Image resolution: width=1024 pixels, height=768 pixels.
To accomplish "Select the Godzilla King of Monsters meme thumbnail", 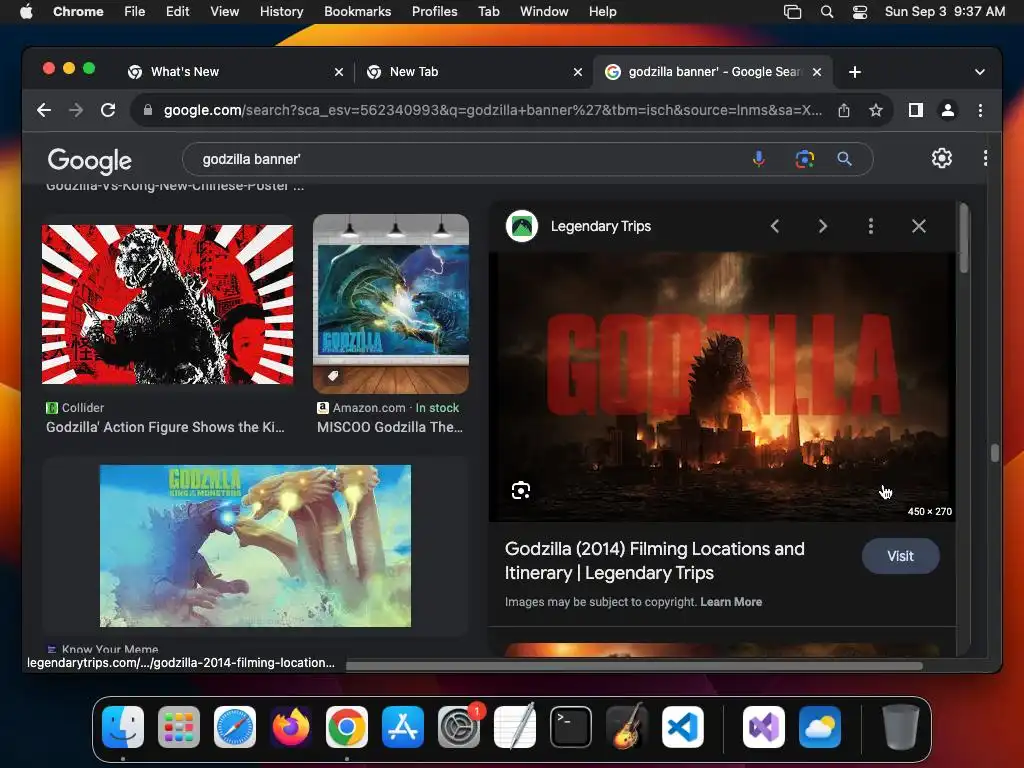I will (x=255, y=546).
